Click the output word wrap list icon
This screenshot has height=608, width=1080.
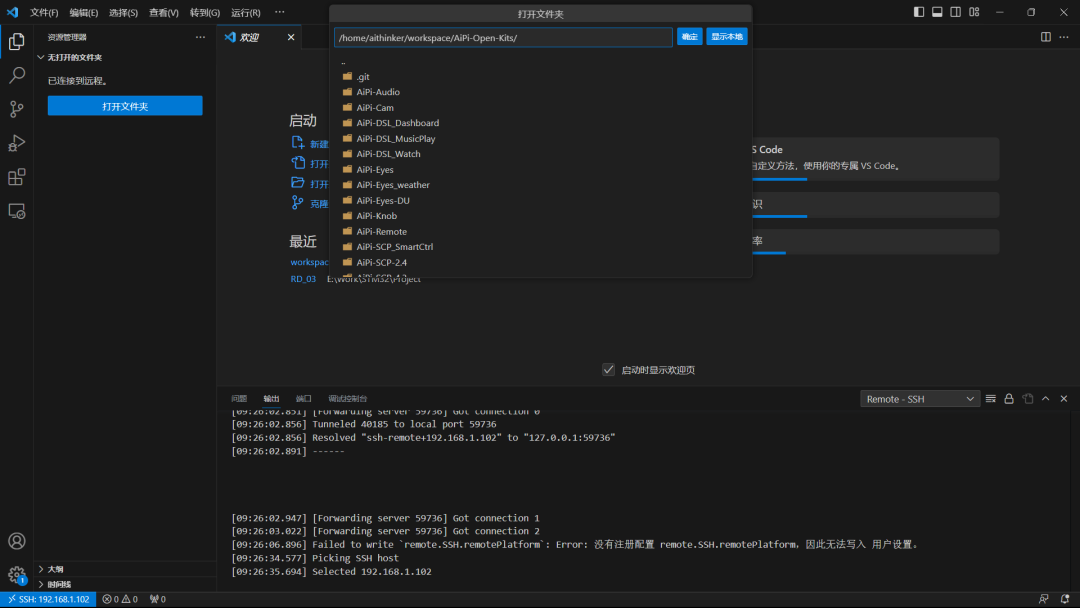pyautogui.click(x=990, y=399)
